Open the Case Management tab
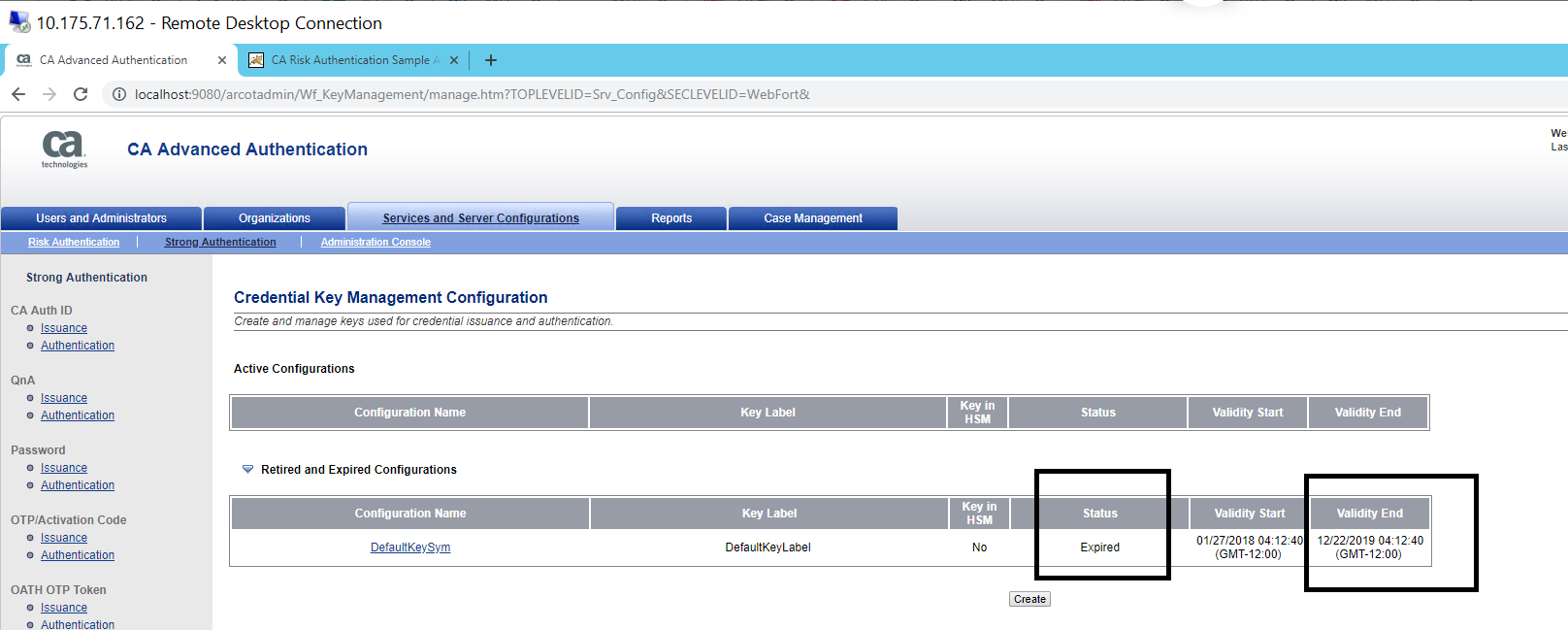Image resolution: width=1568 pixels, height=630 pixels. point(813,218)
